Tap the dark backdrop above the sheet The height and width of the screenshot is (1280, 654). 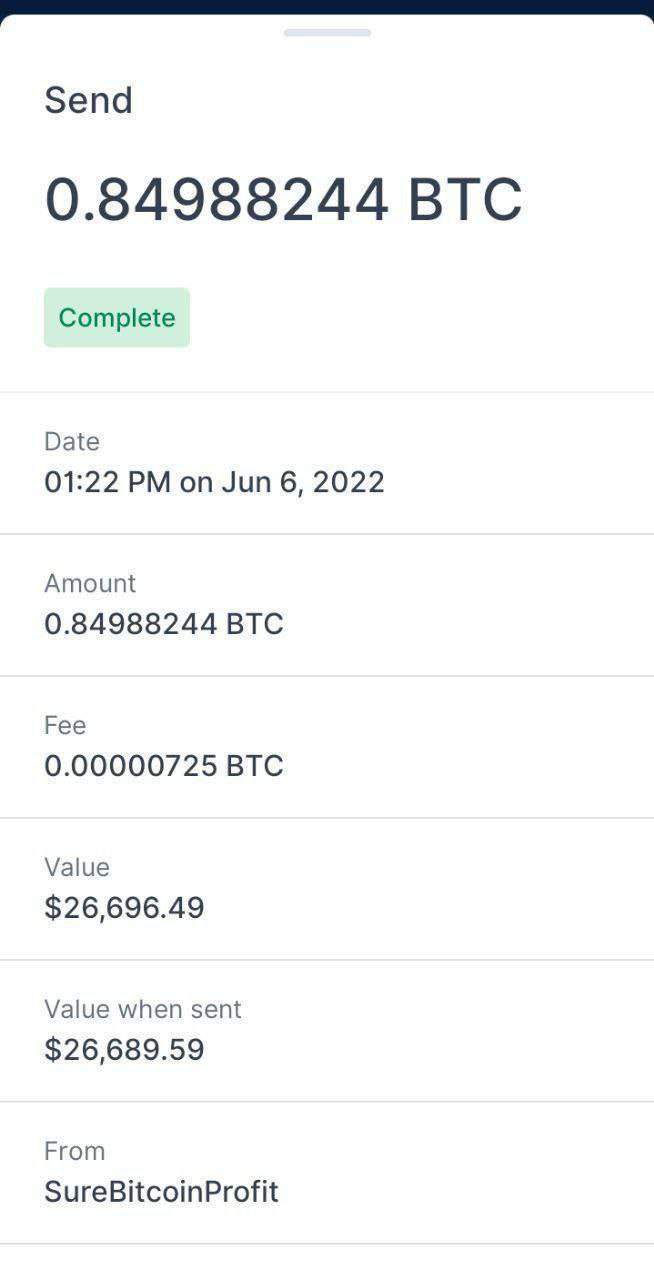coord(327,6)
